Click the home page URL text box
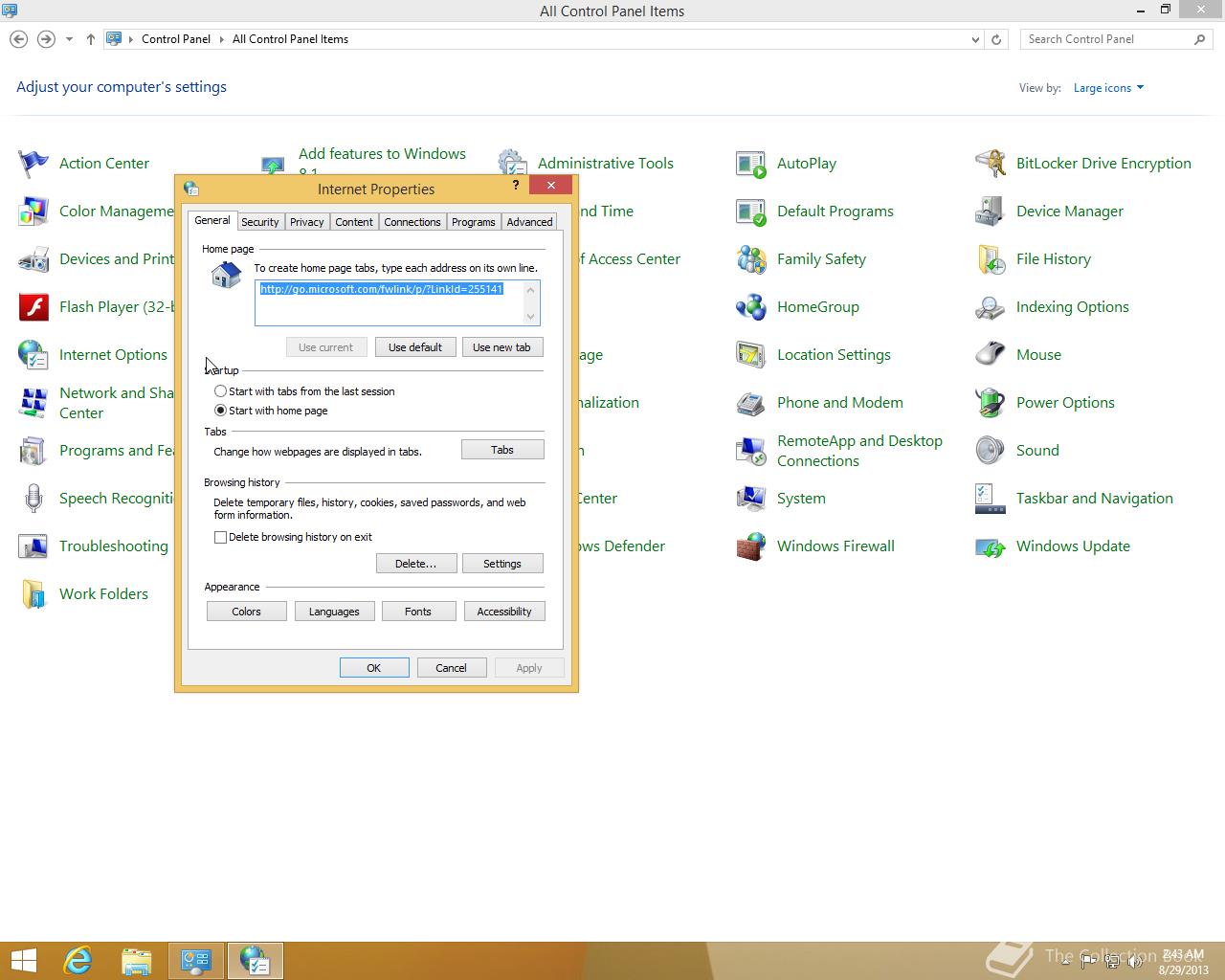The width and height of the screenshot is (1225, 980). tap(397, 302)
